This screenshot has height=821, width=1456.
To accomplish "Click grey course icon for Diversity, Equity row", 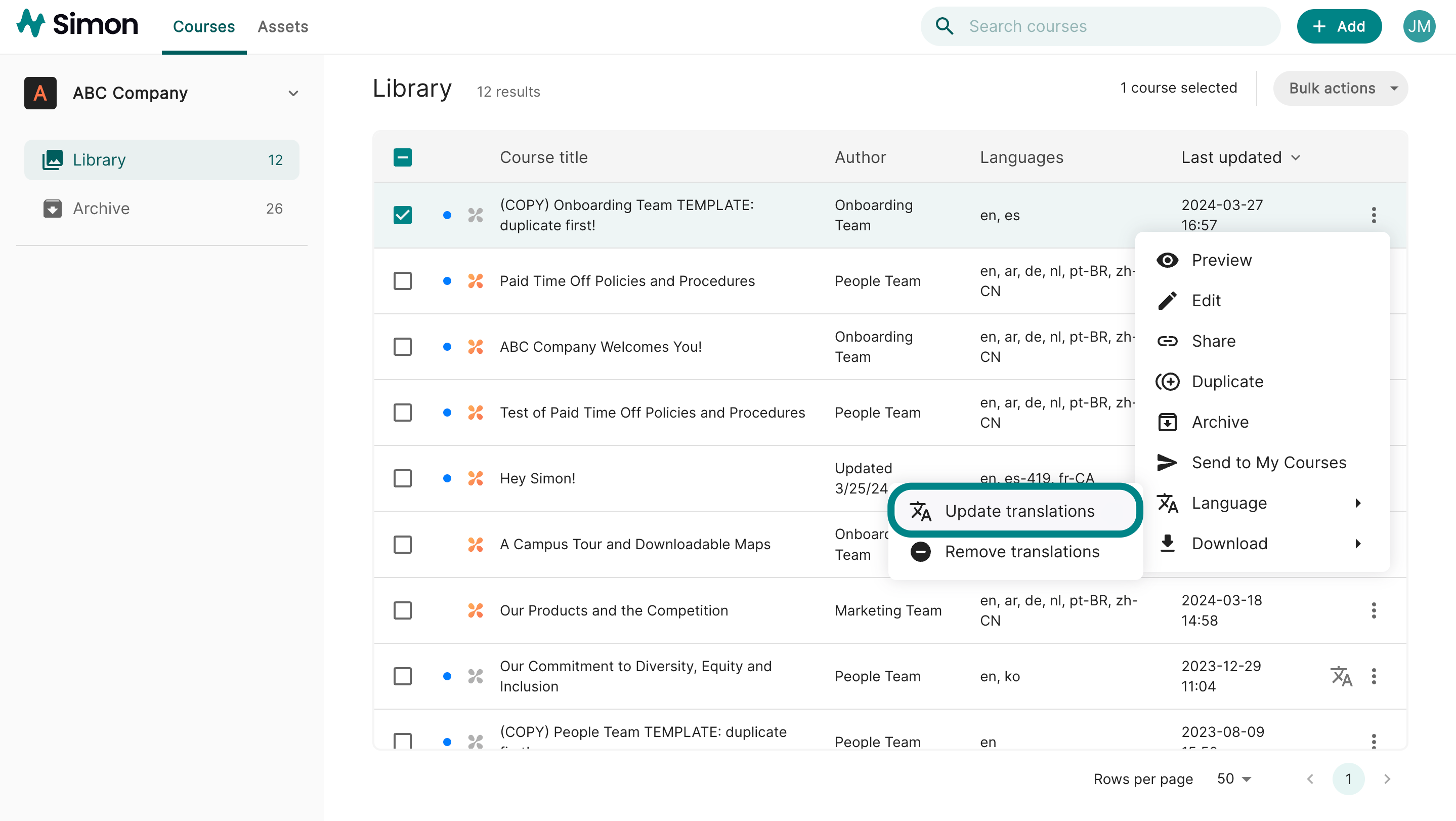I will coord(476,676).
